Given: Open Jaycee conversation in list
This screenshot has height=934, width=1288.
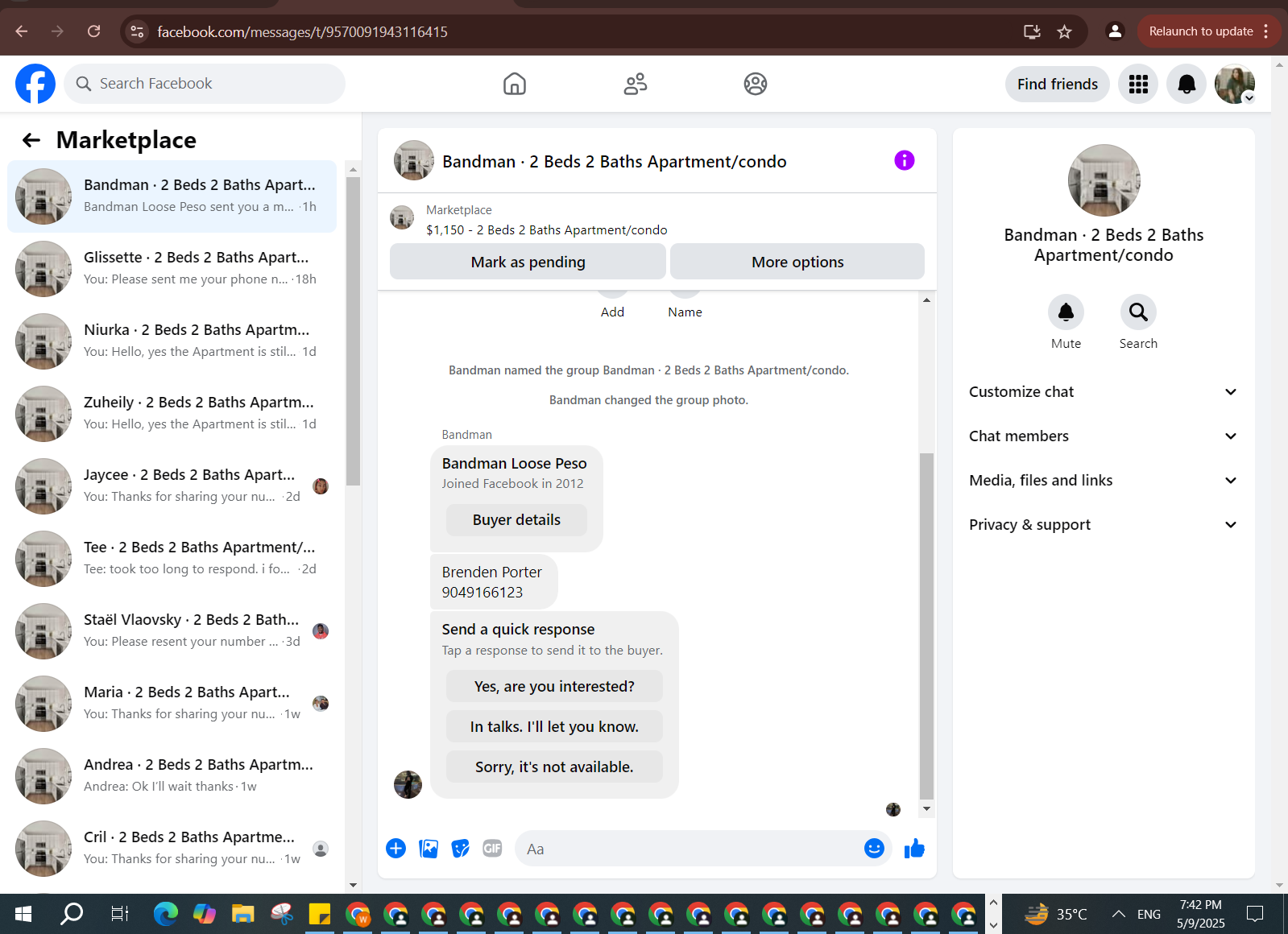Looking at the screenshot, I should coord(172,486).
